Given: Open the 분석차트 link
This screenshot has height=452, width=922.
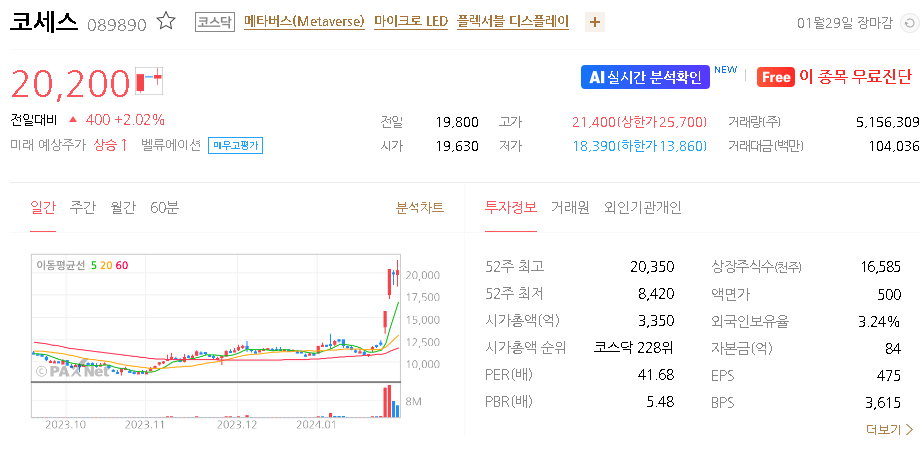Looking at the screenshot, I should click(x=420, y=207).
